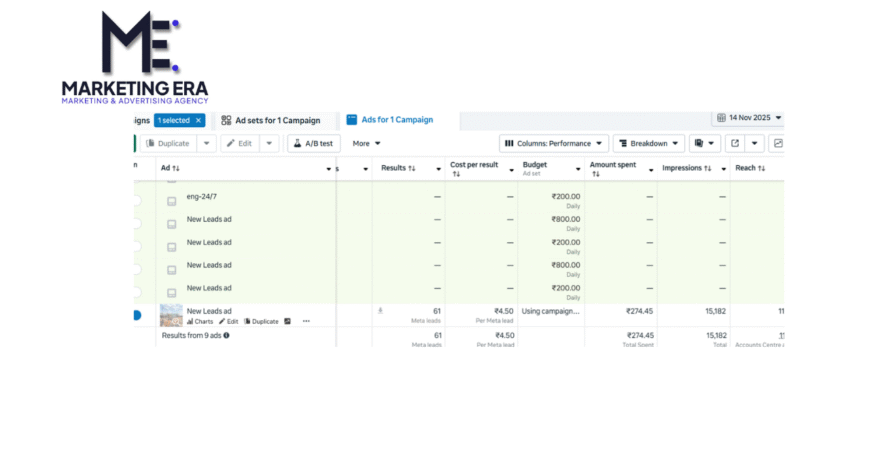Click the ad placeholder icon beside eng-24/7

point(171,198)
